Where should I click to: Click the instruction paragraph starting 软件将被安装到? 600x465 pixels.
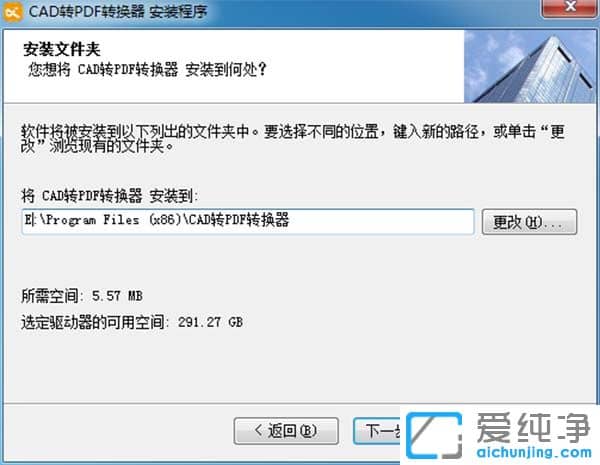293,139
